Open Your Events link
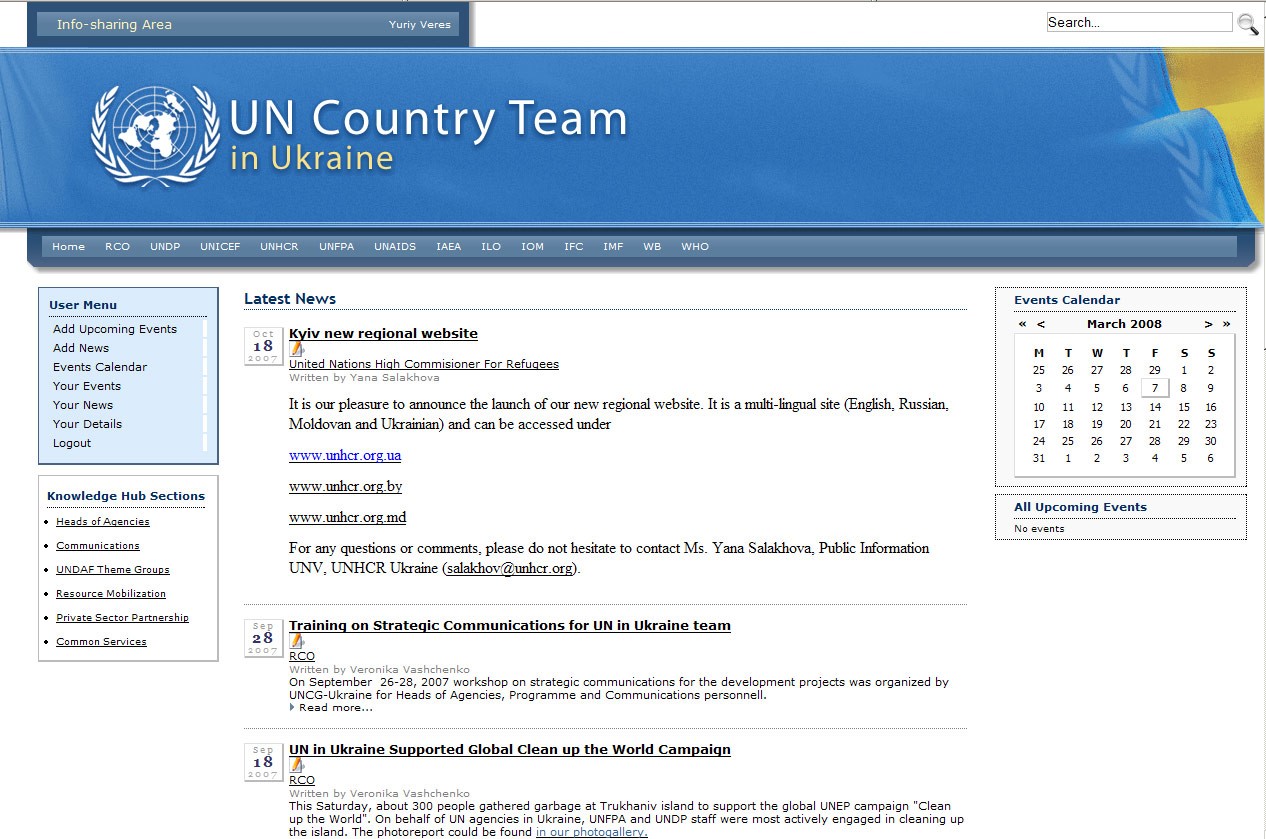 (x=87, y=386)
